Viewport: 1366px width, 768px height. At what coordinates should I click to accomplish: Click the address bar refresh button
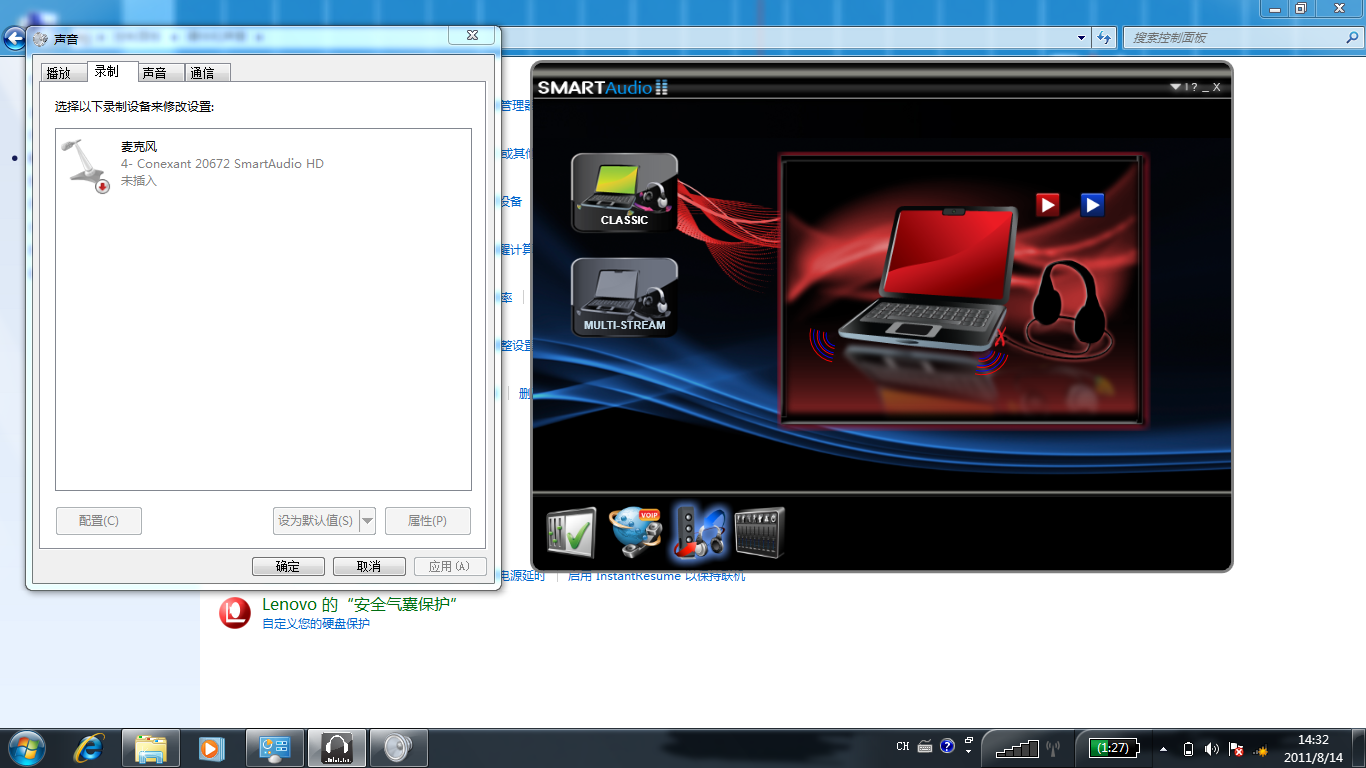(1104, 38)
